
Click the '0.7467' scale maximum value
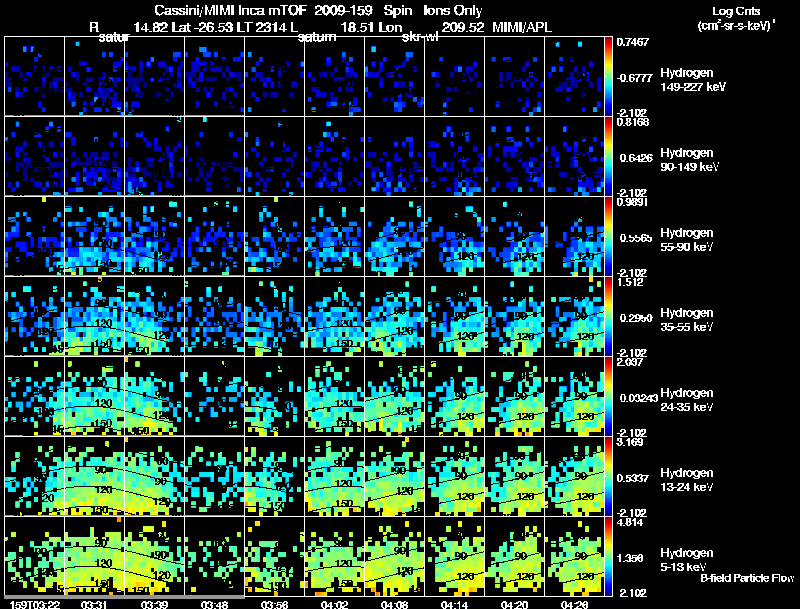633,42
